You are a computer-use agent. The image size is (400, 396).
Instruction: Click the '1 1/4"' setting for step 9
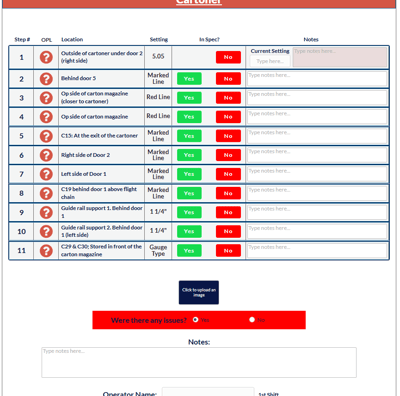[x=158, y=212]
